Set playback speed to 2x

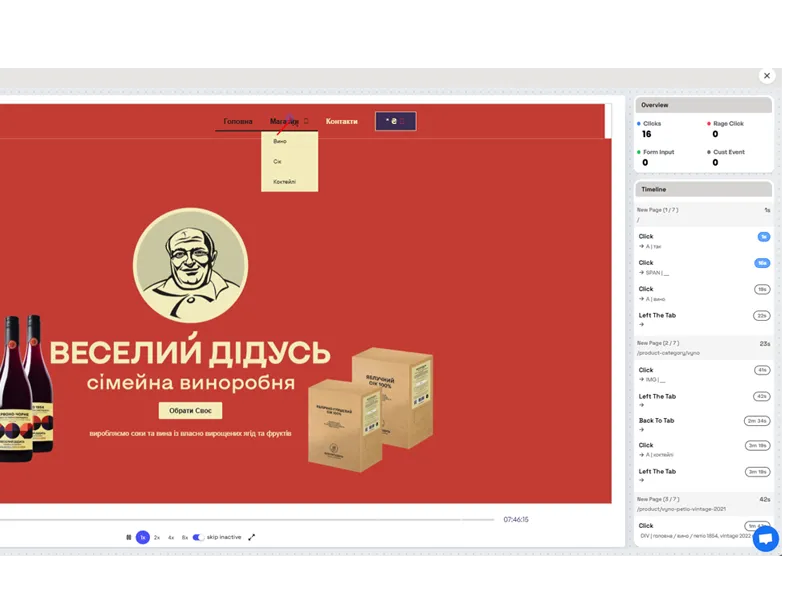coord(157,537)
